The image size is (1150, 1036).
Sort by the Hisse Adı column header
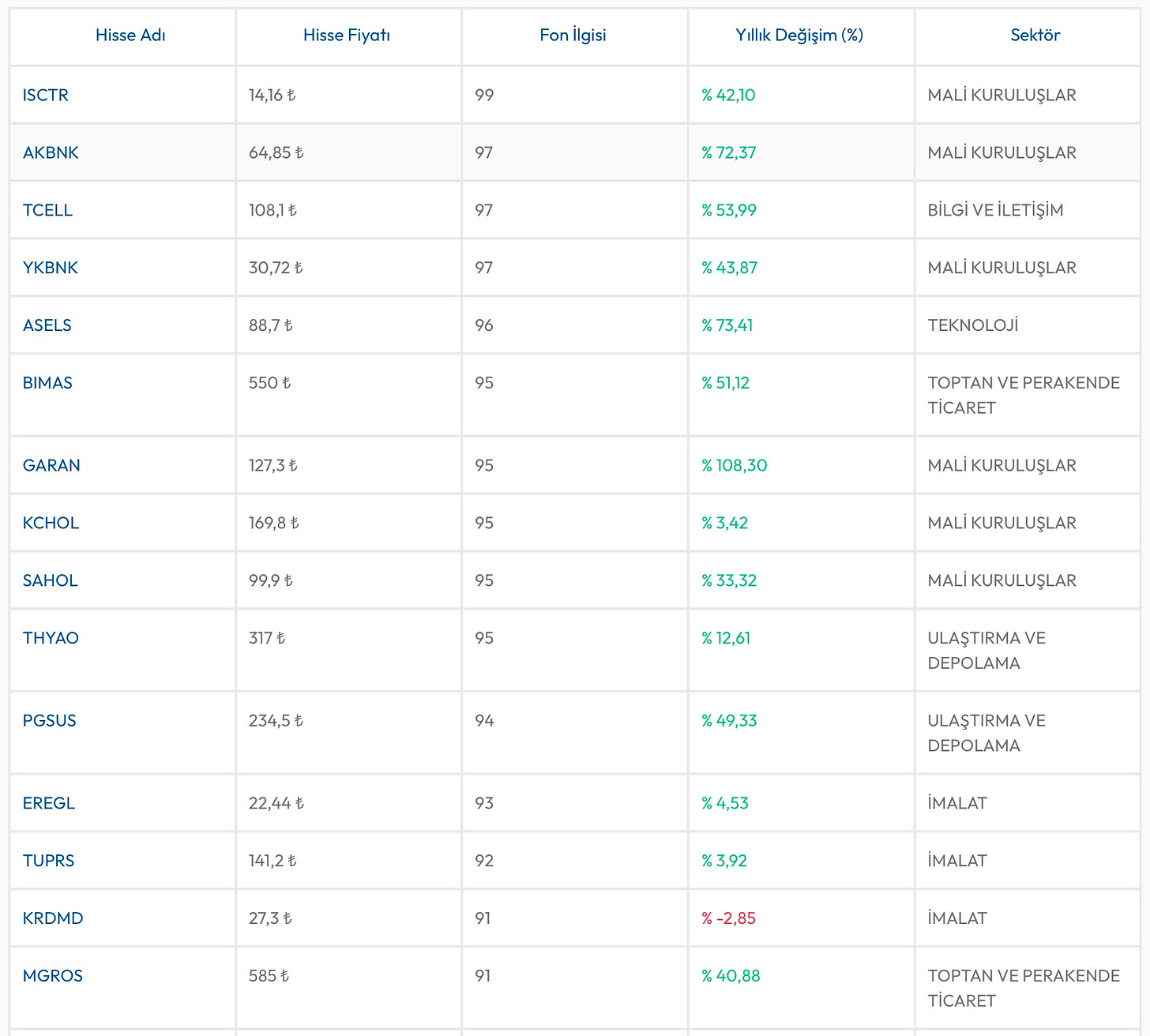[130, 35]
